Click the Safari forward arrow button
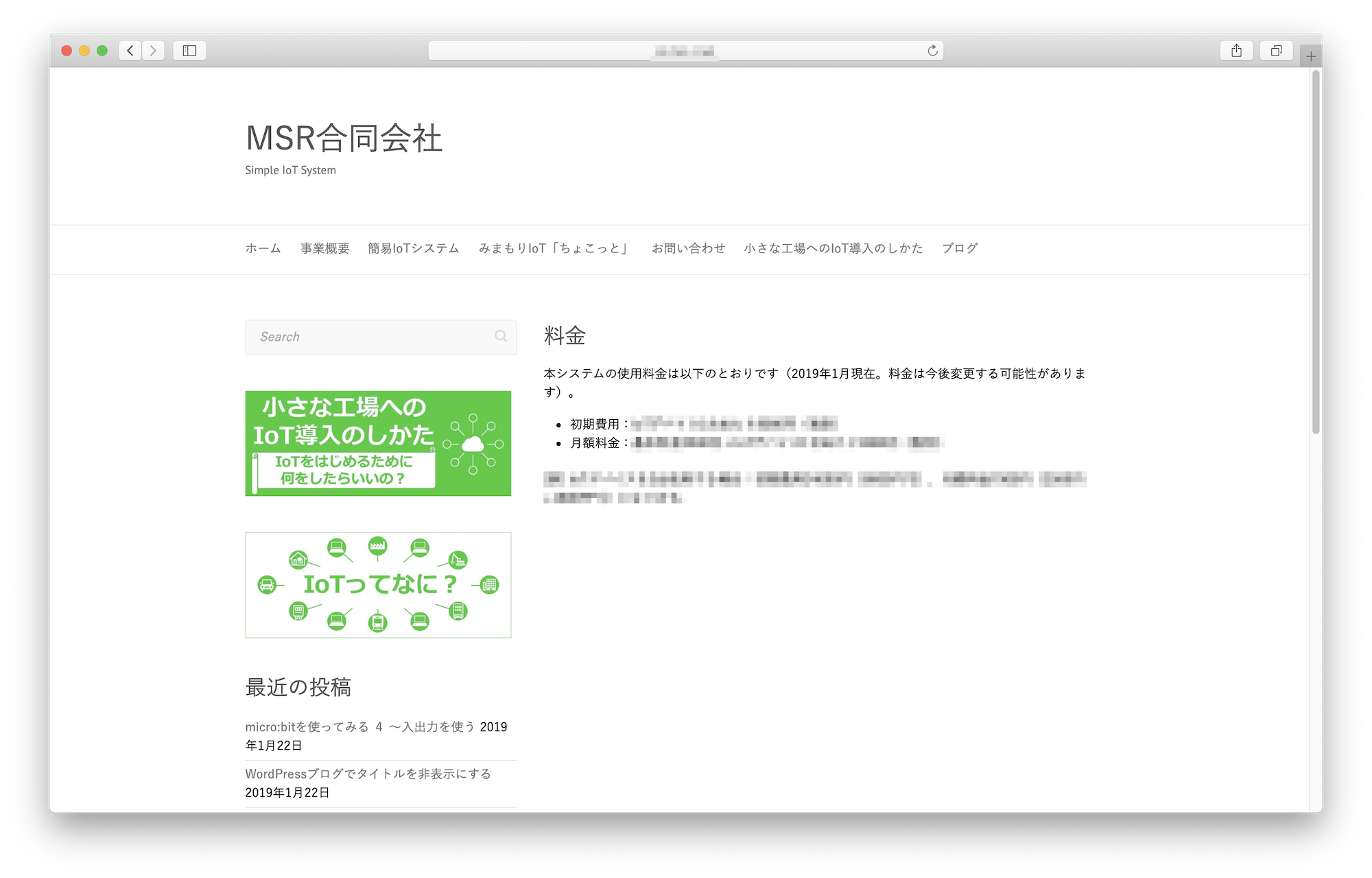The height and width of the screenshot is (878, 1372). point(154,51)
